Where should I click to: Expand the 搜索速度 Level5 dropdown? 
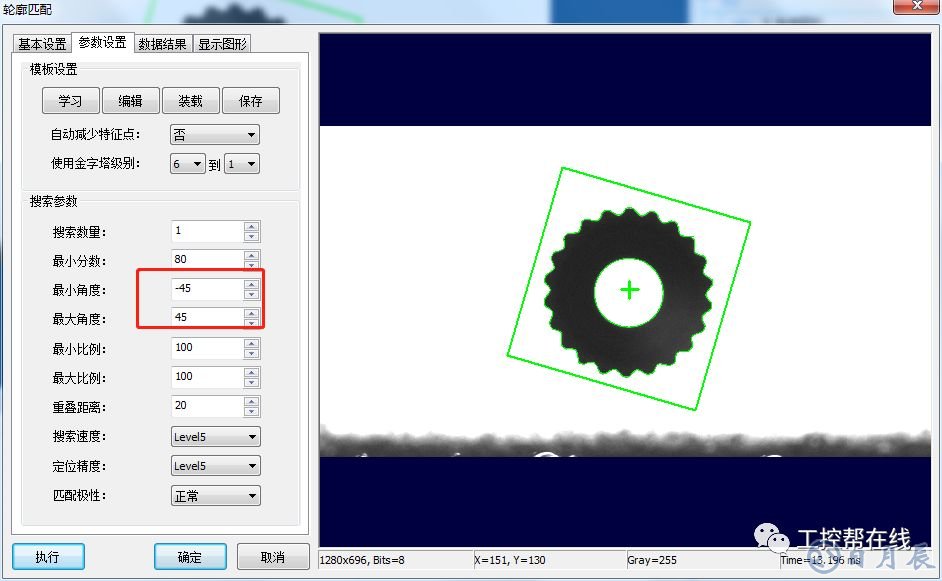point(215,437)
